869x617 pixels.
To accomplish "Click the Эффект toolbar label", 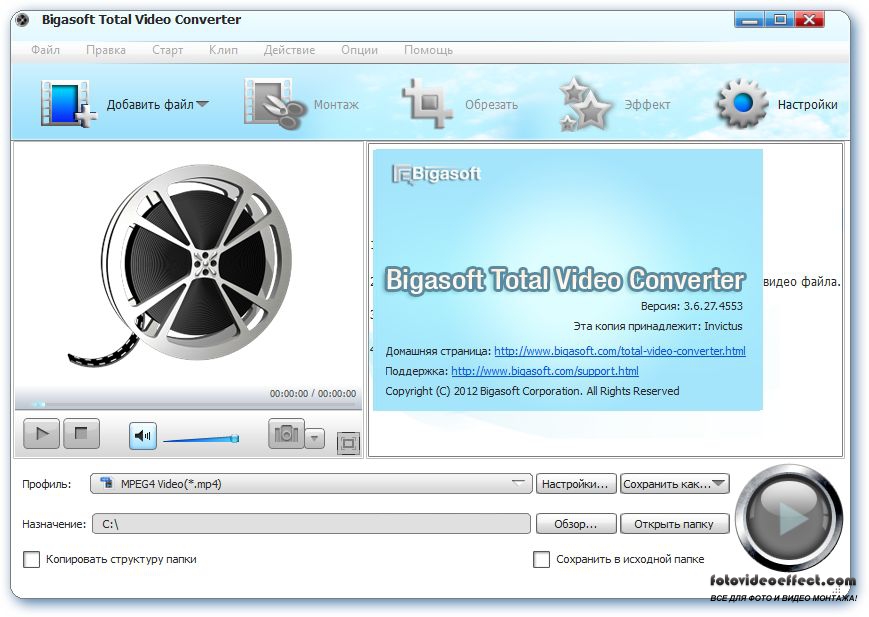I will coord(647,104).
